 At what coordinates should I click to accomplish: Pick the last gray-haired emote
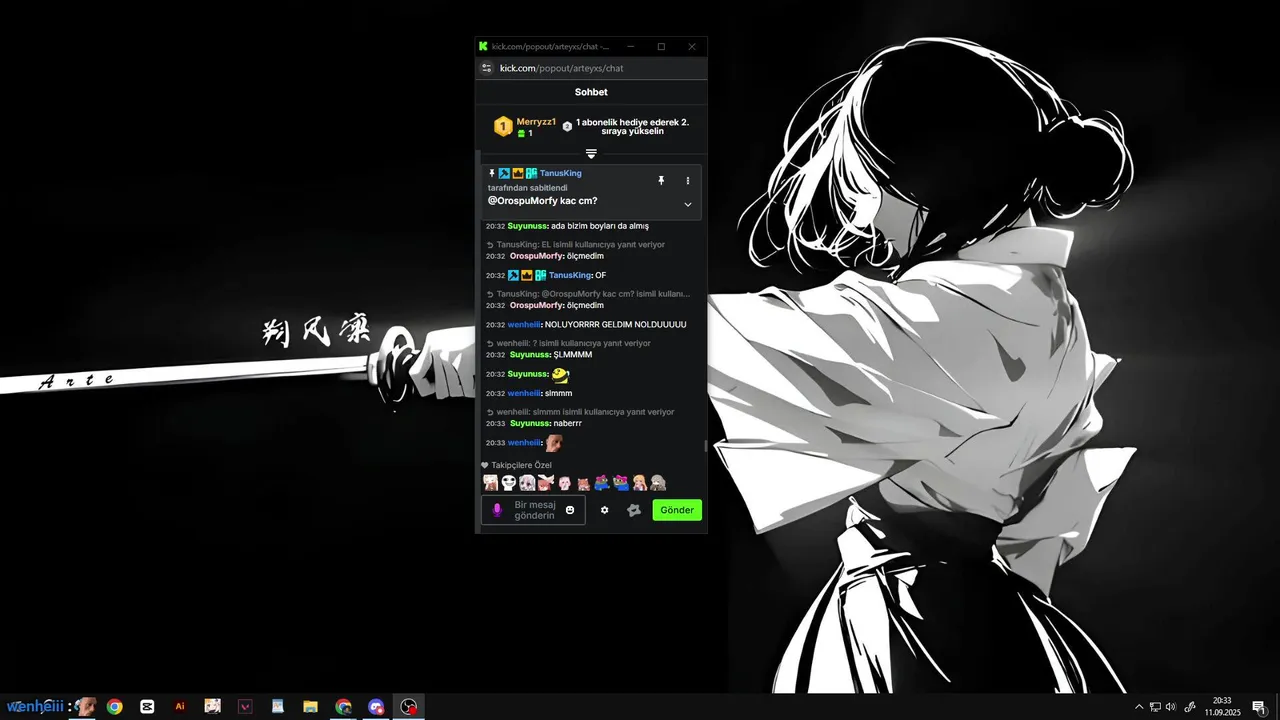658,483
